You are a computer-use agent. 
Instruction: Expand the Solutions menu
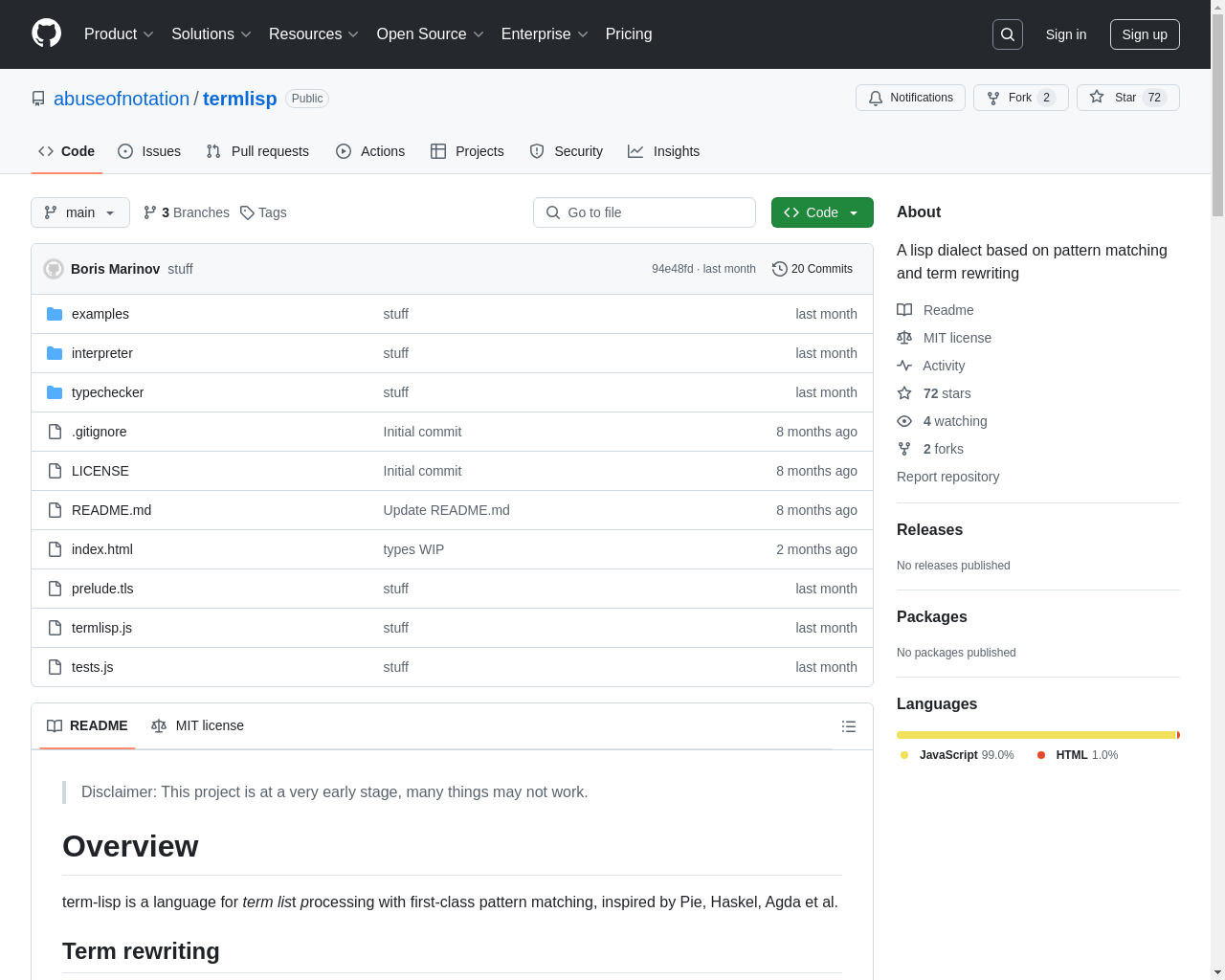[212, 33]
